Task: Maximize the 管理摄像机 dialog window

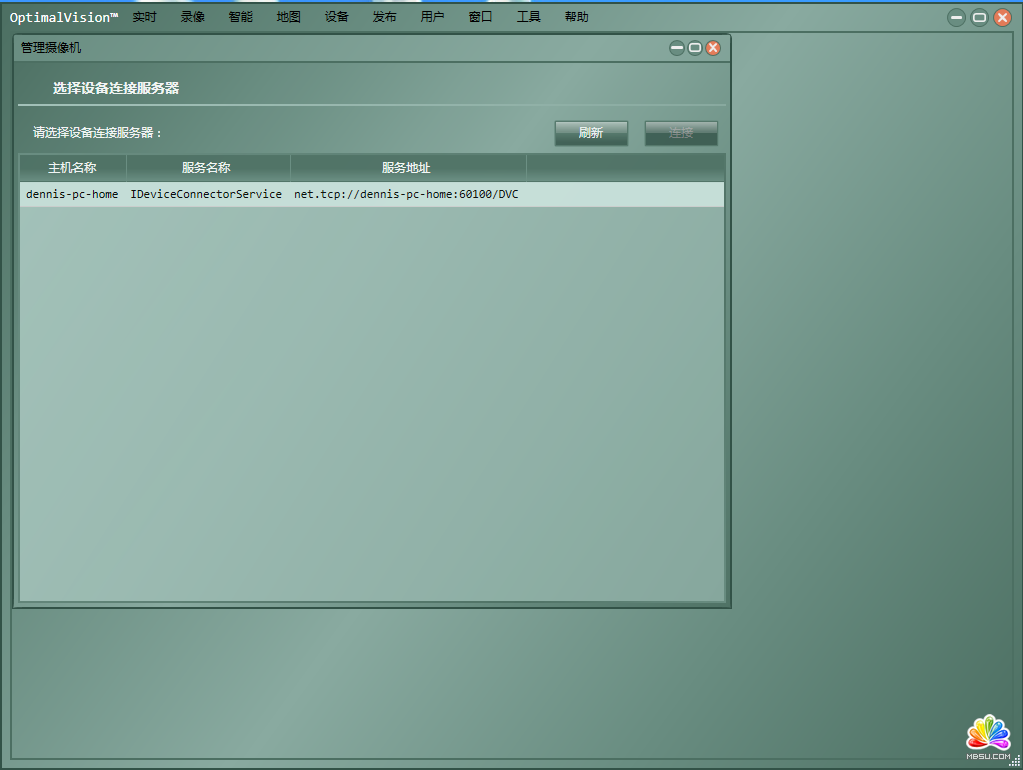Action: tap(695, 48)
